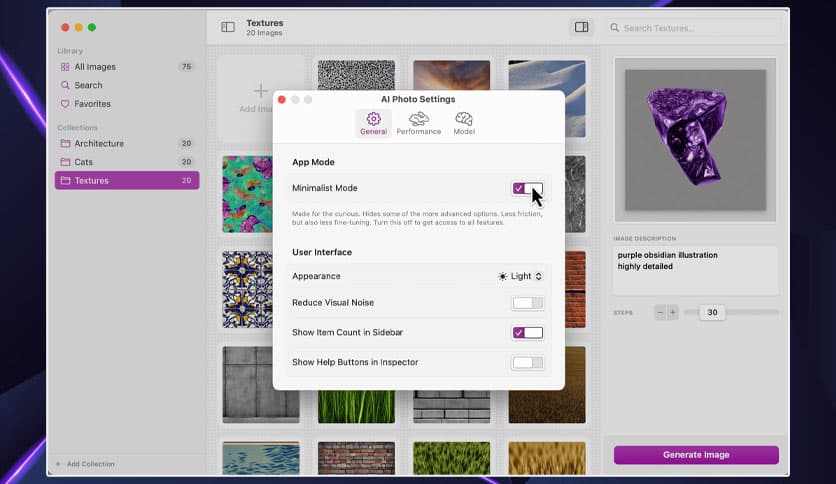
Task: Enable Show Help Buttons in Inspector
Action: click(527, 362)
